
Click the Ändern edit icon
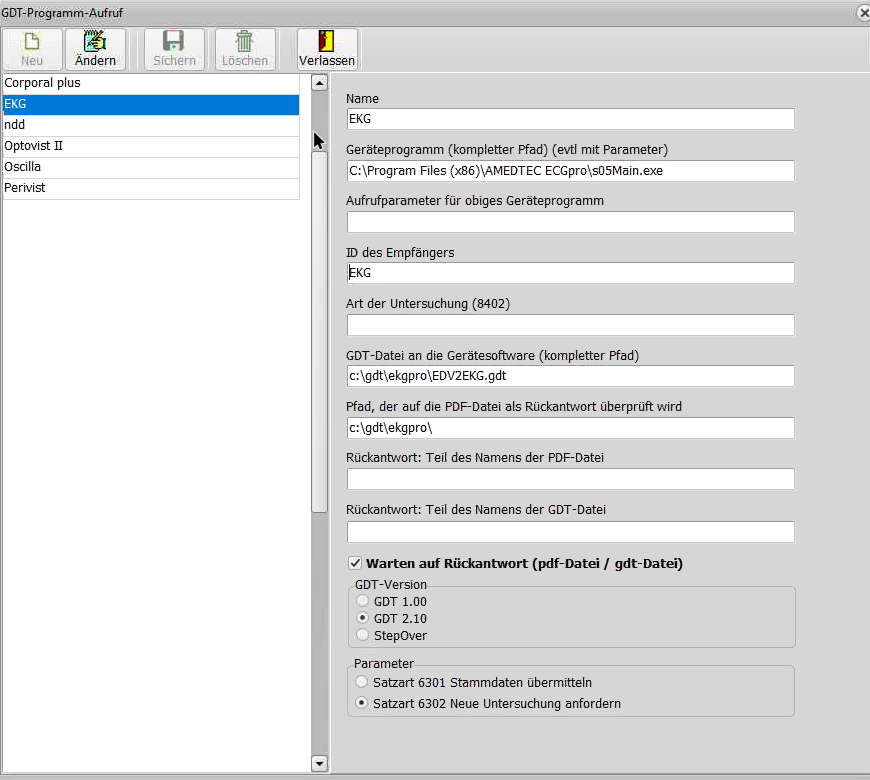tap(95, 42)
